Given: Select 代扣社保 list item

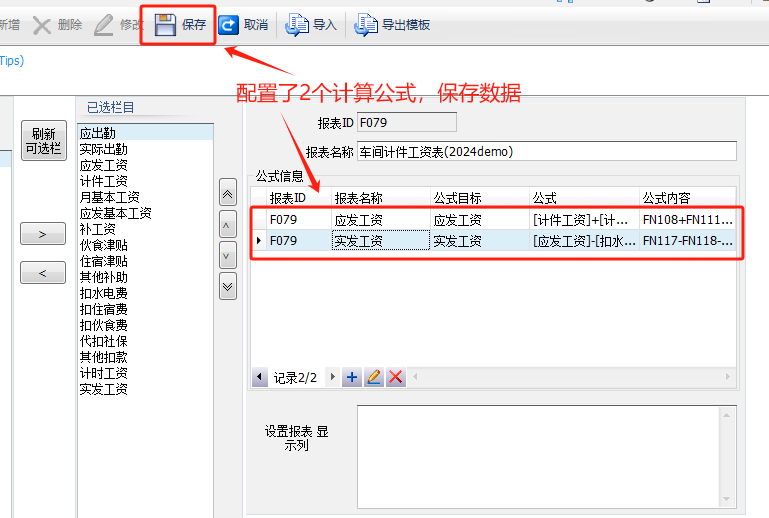Looking at the screenshot, I should pyautogui.click(x=146, y=341).
